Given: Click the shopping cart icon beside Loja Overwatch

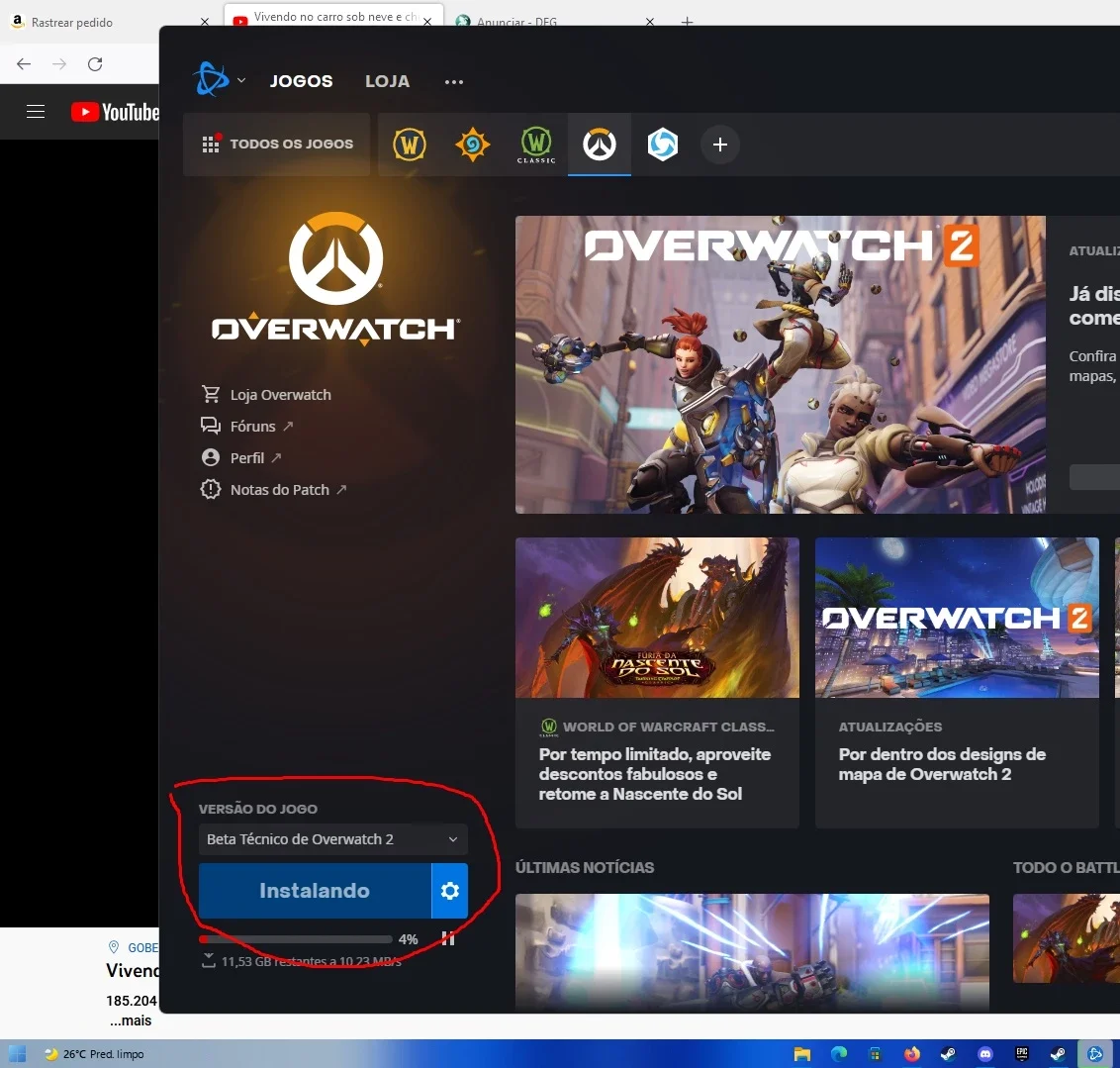Looking at the screenshot, I should click(x=211, y=394).
